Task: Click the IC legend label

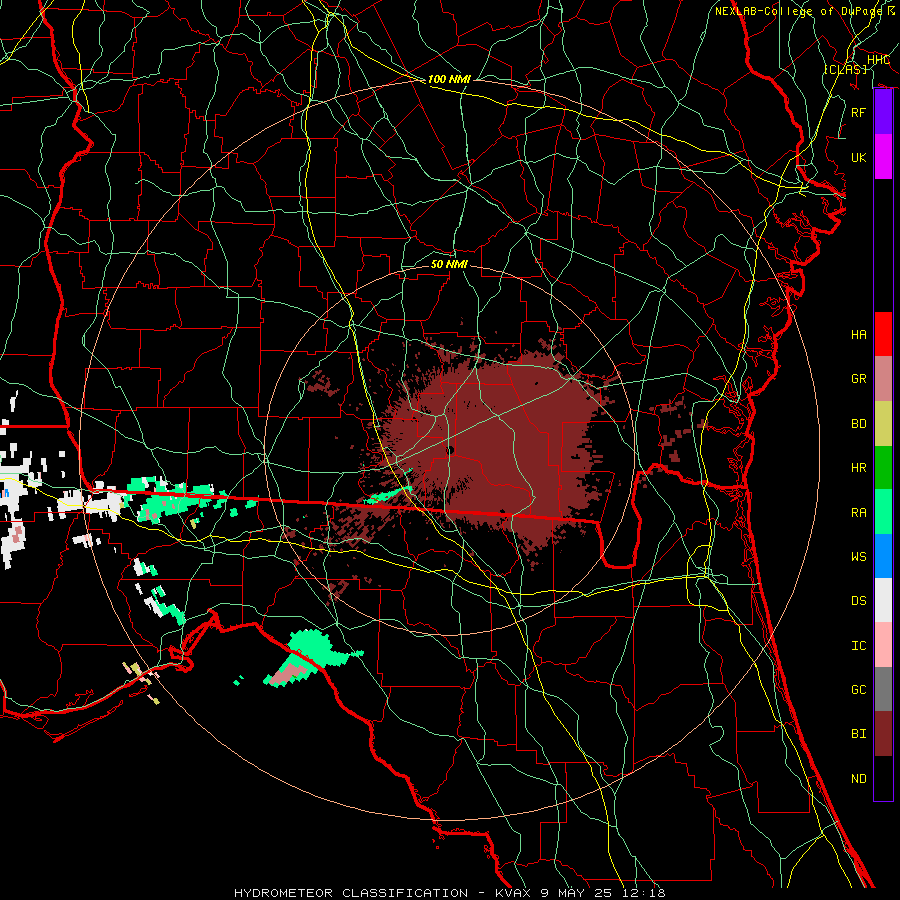Action: [x=859, y=645]
